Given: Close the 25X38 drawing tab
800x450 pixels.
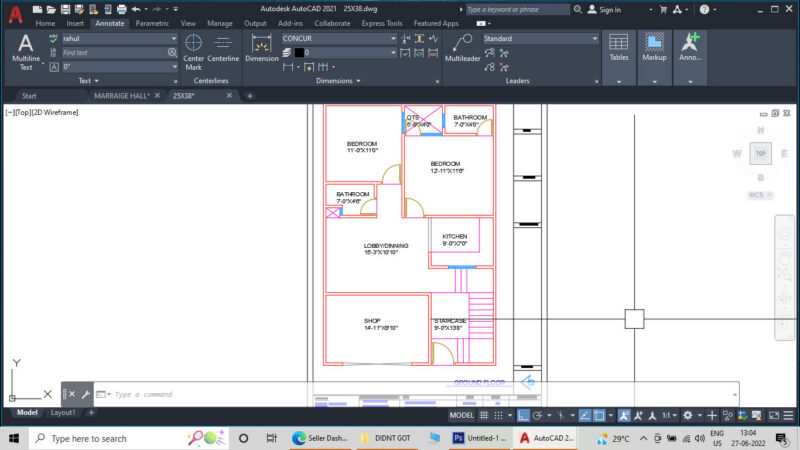Looking at the screenshot, I should coord(229,95).
